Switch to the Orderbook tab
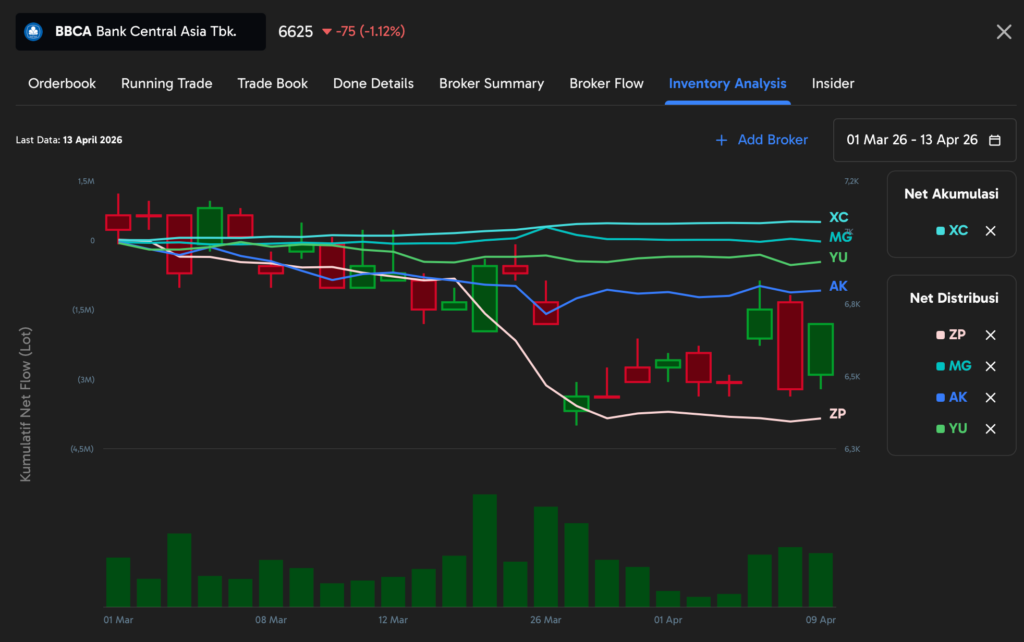Image resolution: width=1024 pixels, height=642 pixels. (x=62, y=84)
